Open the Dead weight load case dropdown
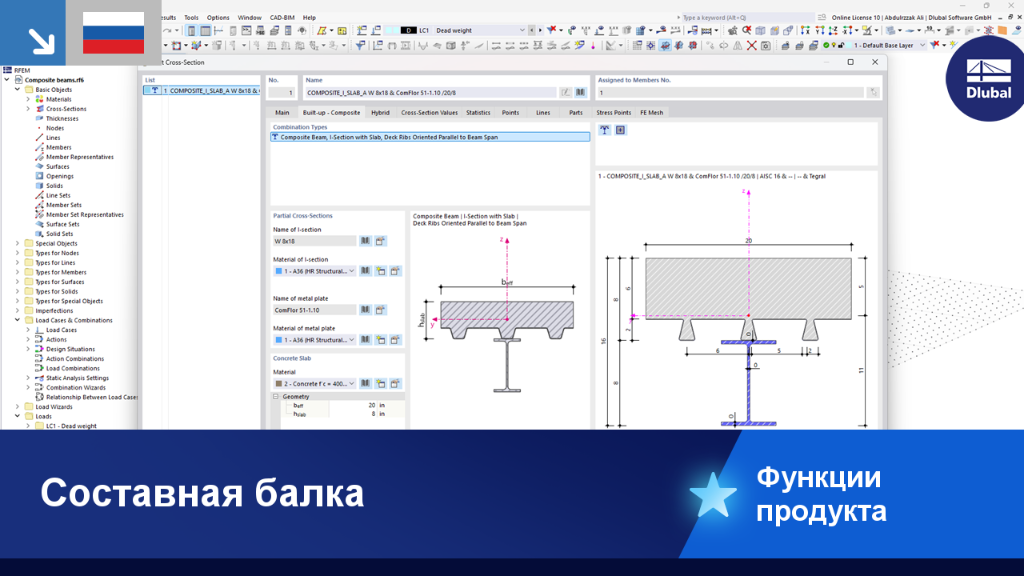Screen dimensions: 1024x576 [522, 30]
